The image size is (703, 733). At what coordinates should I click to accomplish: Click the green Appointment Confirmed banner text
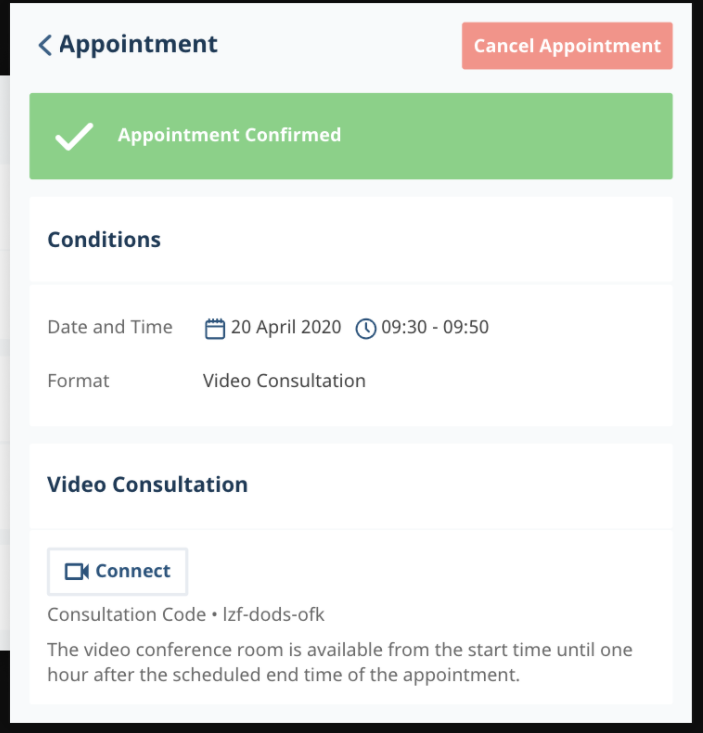click(229, 135)
